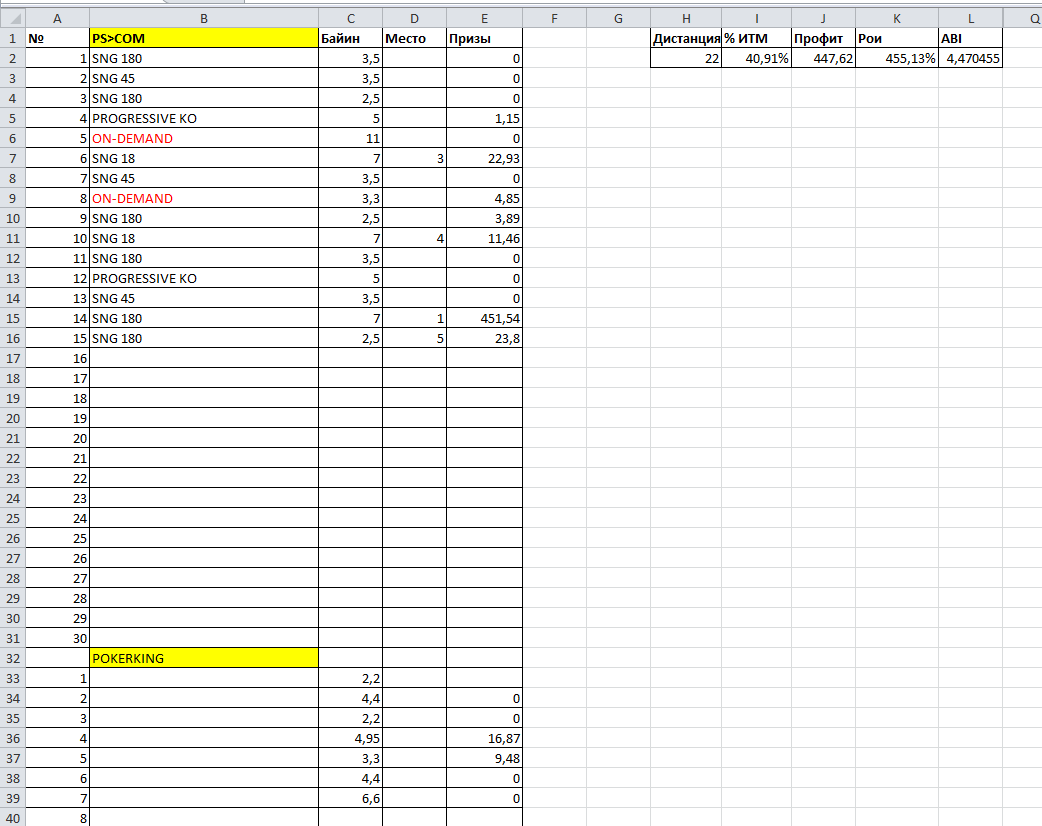Click the Рои header cell
1042x826 pixels.
click(x=897, y=38)
